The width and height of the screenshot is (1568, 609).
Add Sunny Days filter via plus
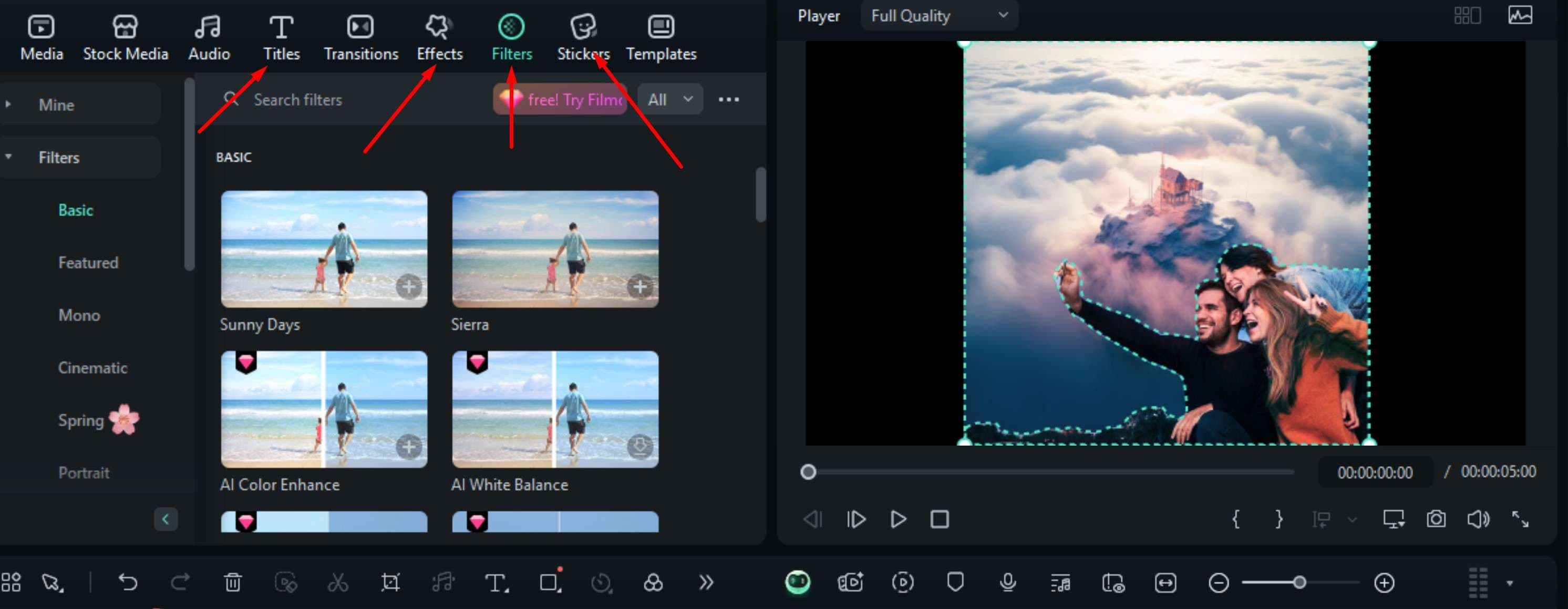pos(409,286)
